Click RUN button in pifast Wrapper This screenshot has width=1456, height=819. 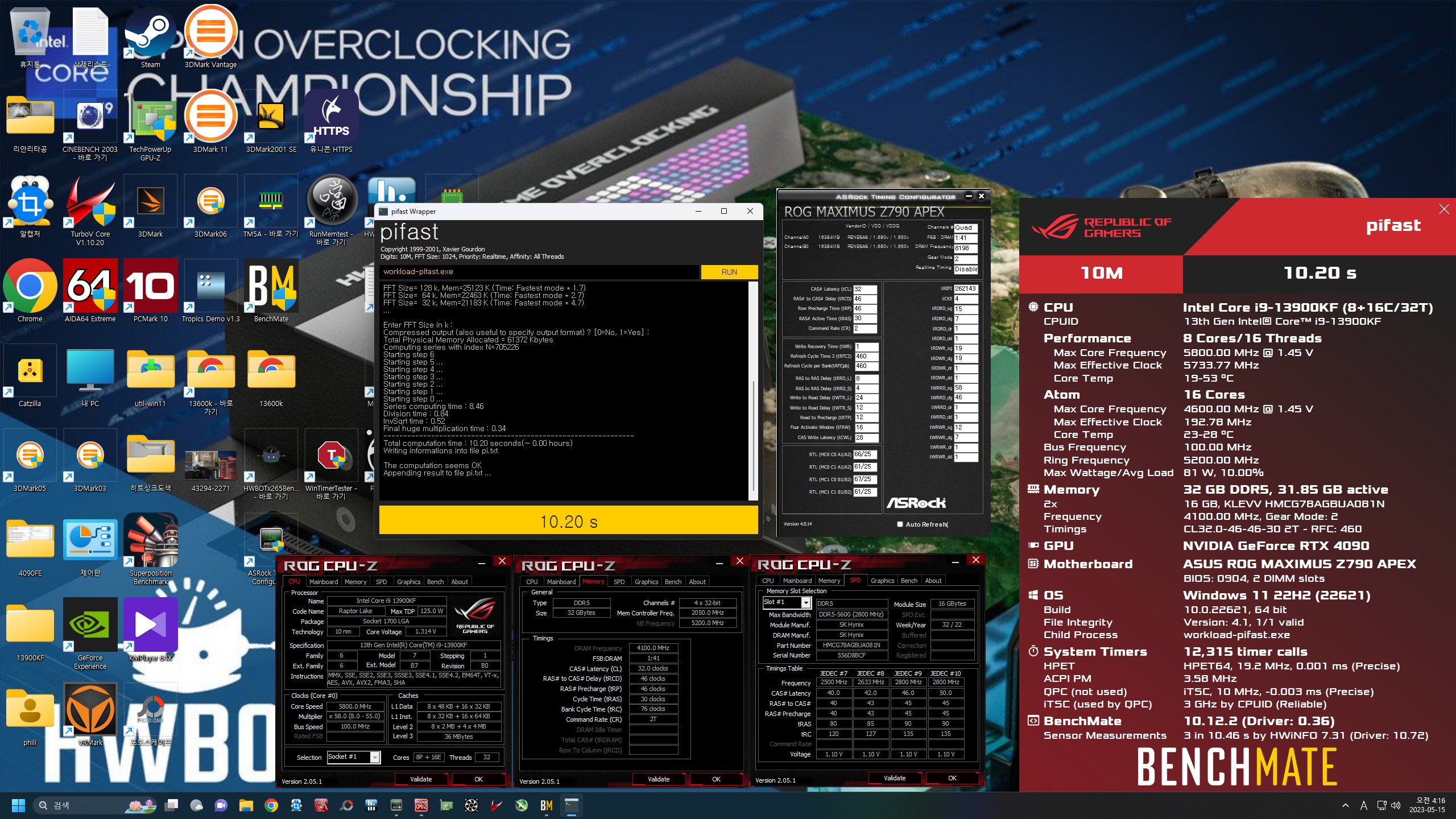pos(729,272)
